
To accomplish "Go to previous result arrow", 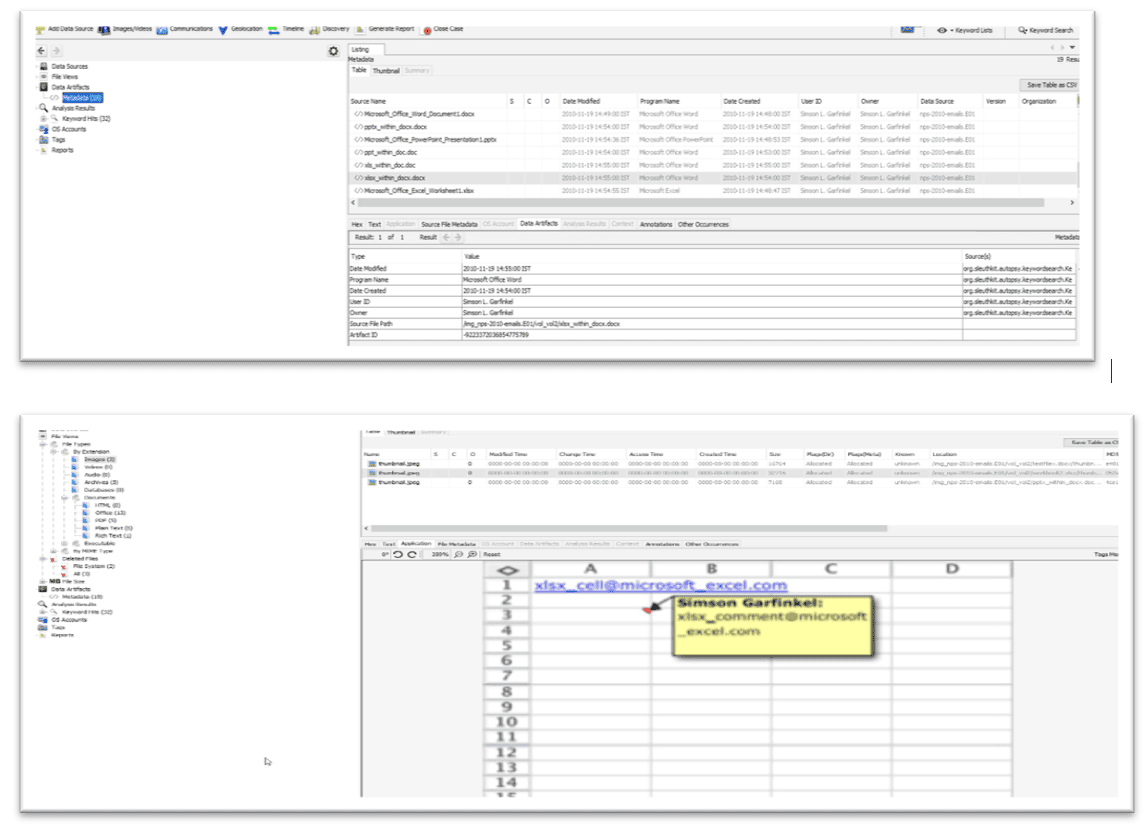I will point(446,237).
